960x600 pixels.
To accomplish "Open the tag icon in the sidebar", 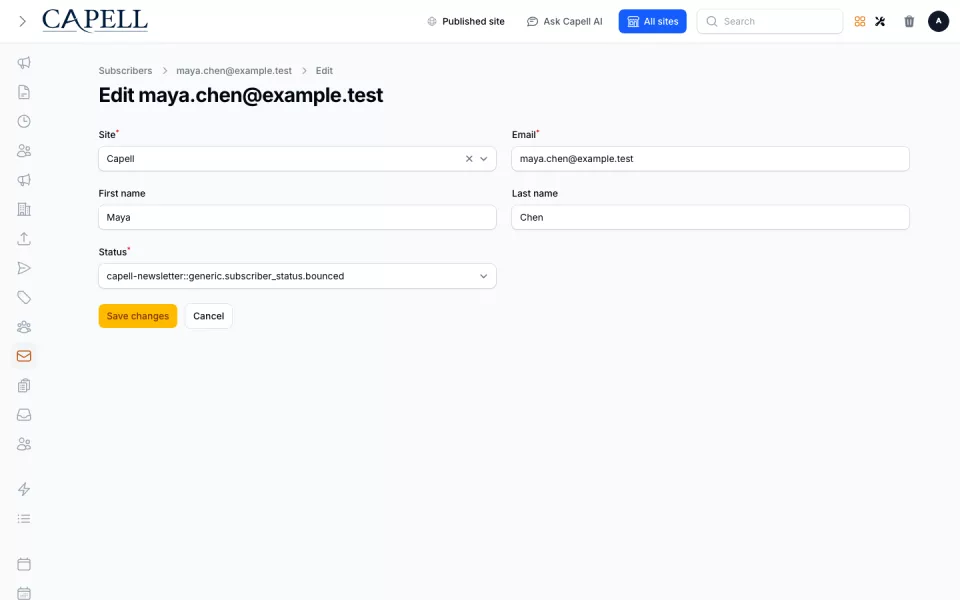I will click(x=24, y=298).
